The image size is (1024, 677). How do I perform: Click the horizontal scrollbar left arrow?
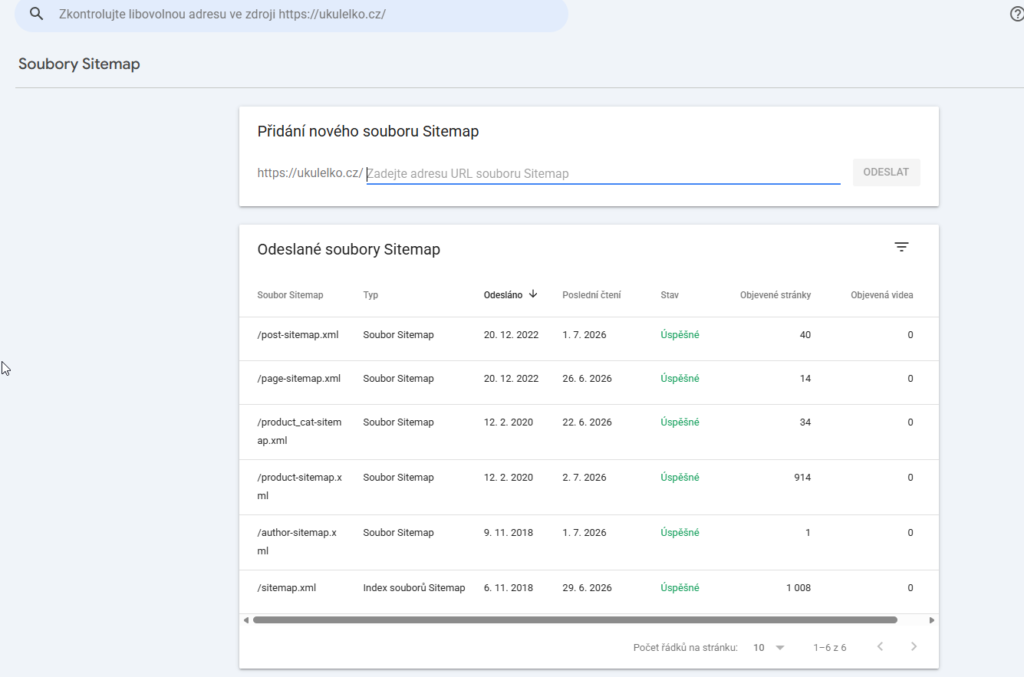246,620
